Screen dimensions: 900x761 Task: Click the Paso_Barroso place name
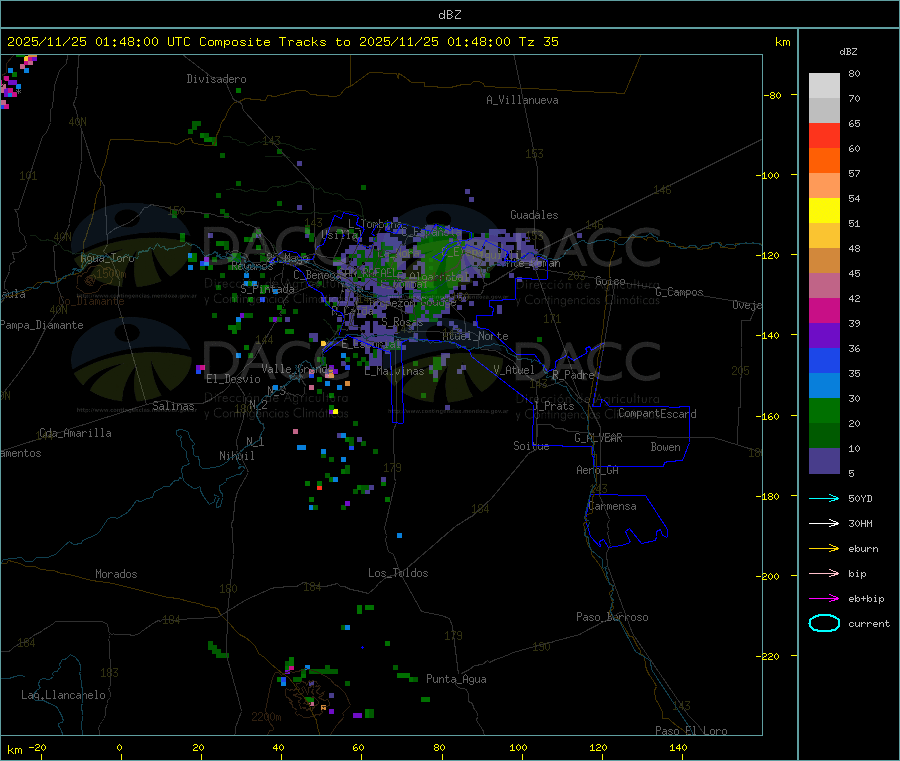tap(612, 617)
